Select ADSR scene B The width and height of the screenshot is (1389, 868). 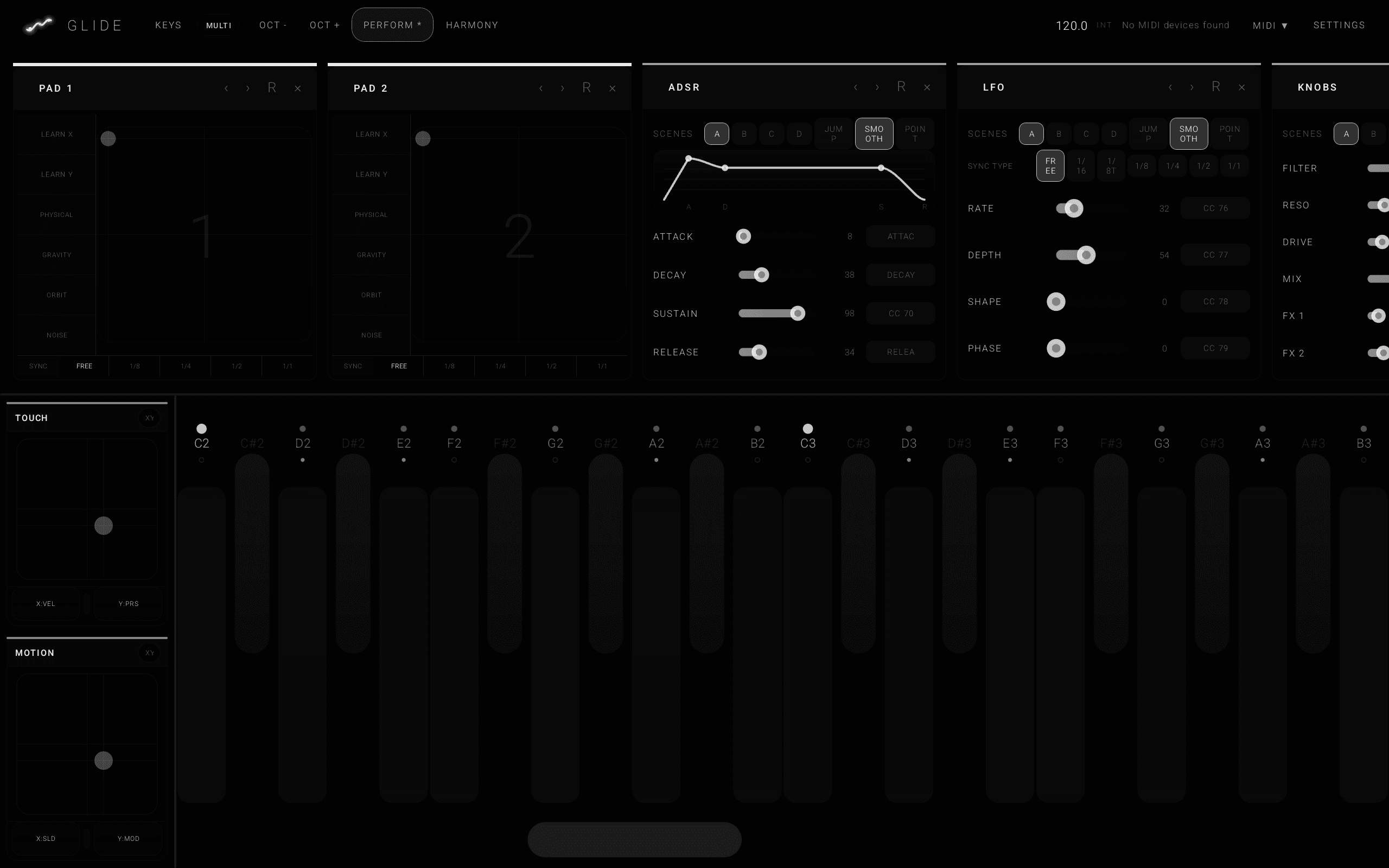744,134
